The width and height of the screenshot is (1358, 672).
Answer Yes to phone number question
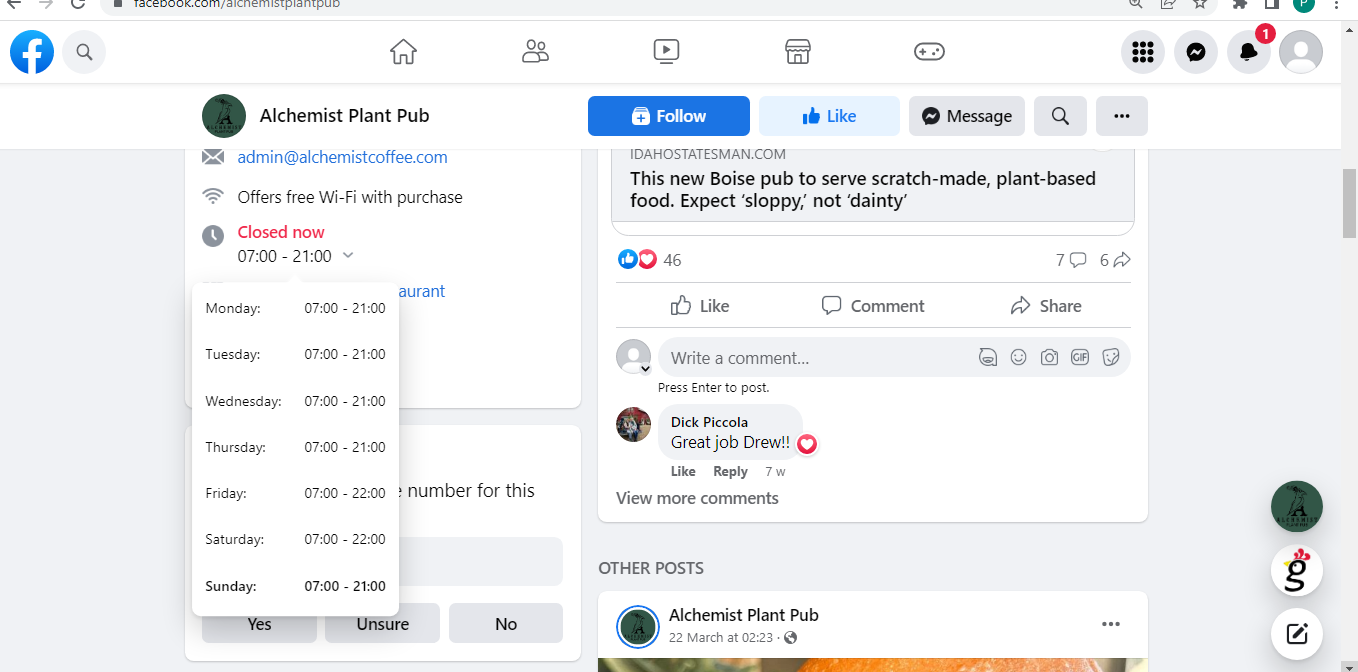pyautogui.click(x=259, y=624)
